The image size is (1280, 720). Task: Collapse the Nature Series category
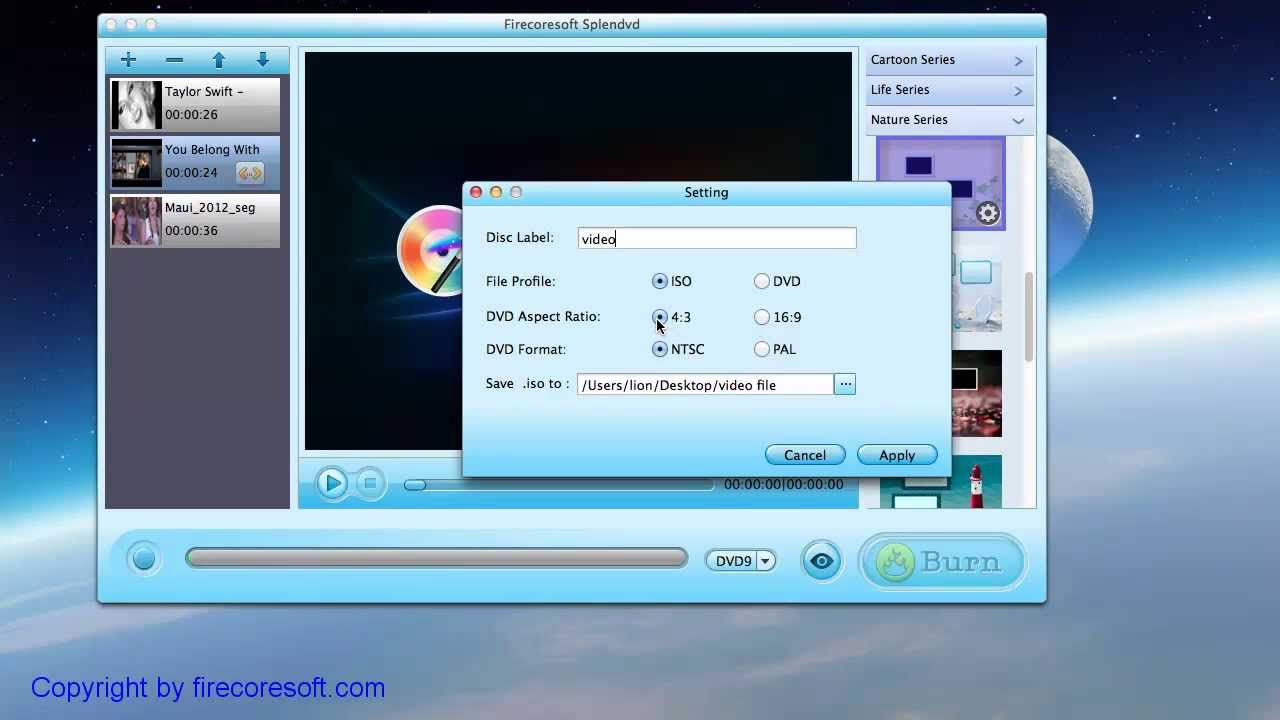[x=947, y=120]
